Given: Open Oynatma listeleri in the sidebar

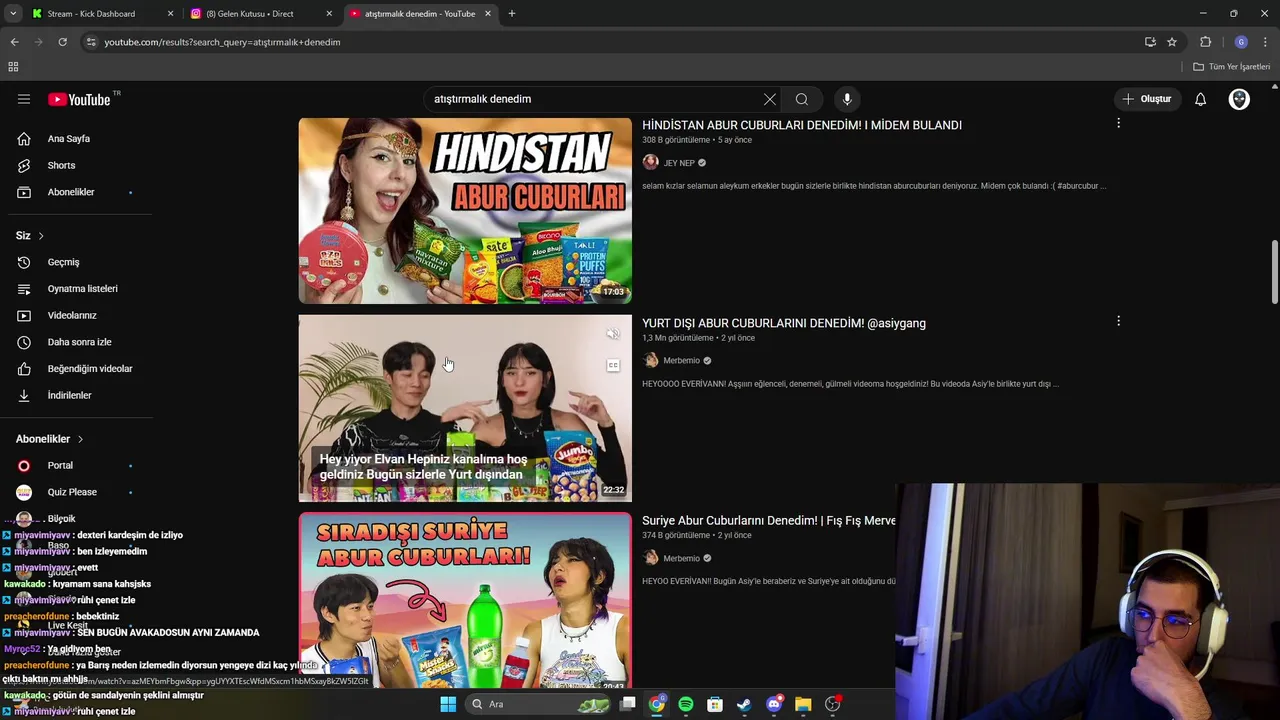Looking at the screenshot, I should click(x=82, y=289).
